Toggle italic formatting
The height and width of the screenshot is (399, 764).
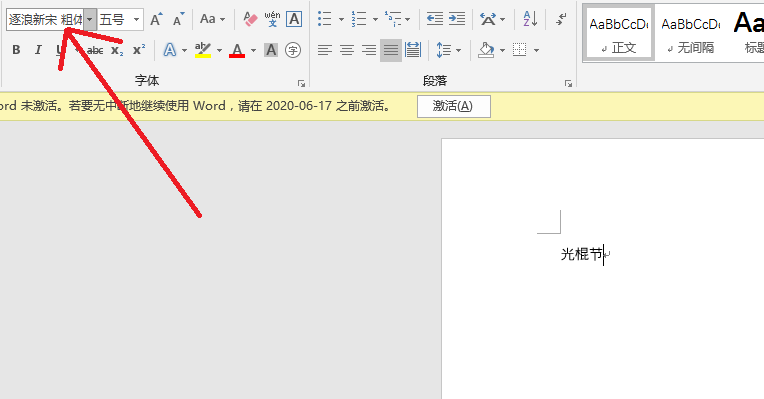pyautogui.click(x=38, y=50)
